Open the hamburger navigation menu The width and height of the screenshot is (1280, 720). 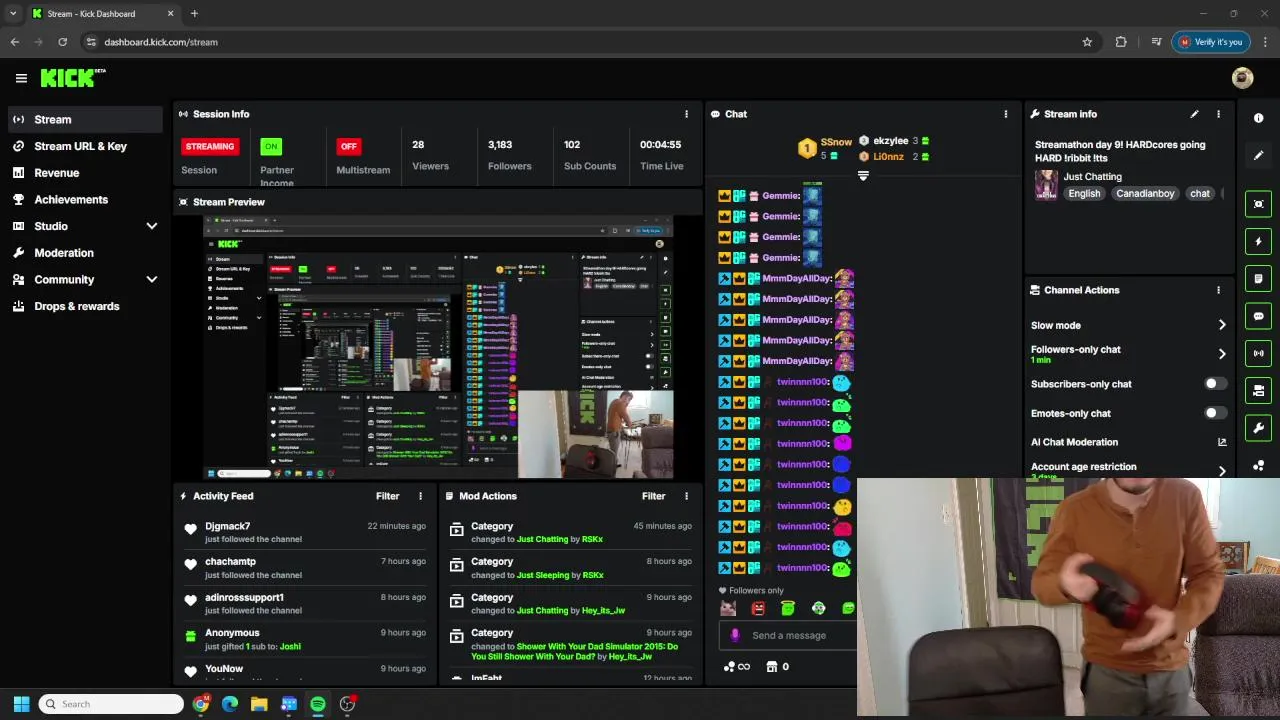coord(21,78)
